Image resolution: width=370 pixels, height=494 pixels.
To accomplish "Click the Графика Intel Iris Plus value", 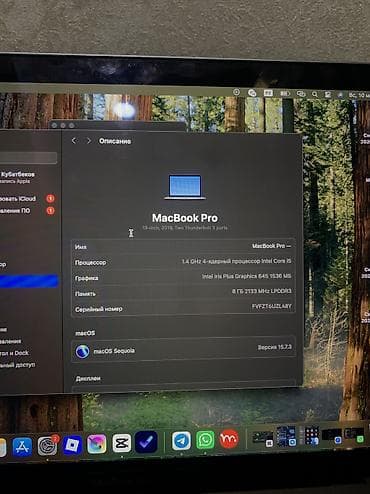I will pyautogui.click(x=246, y=276).
